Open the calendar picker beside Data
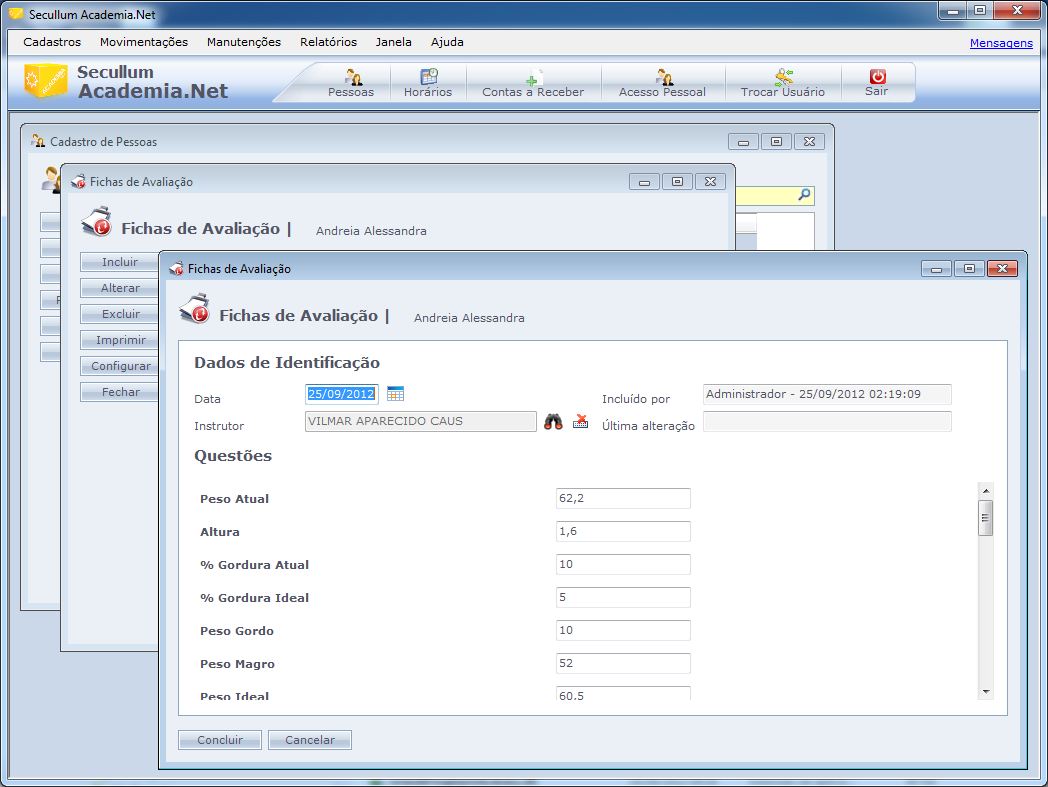The width and height of the screenshot is (1048, 787). pos(395,394)
